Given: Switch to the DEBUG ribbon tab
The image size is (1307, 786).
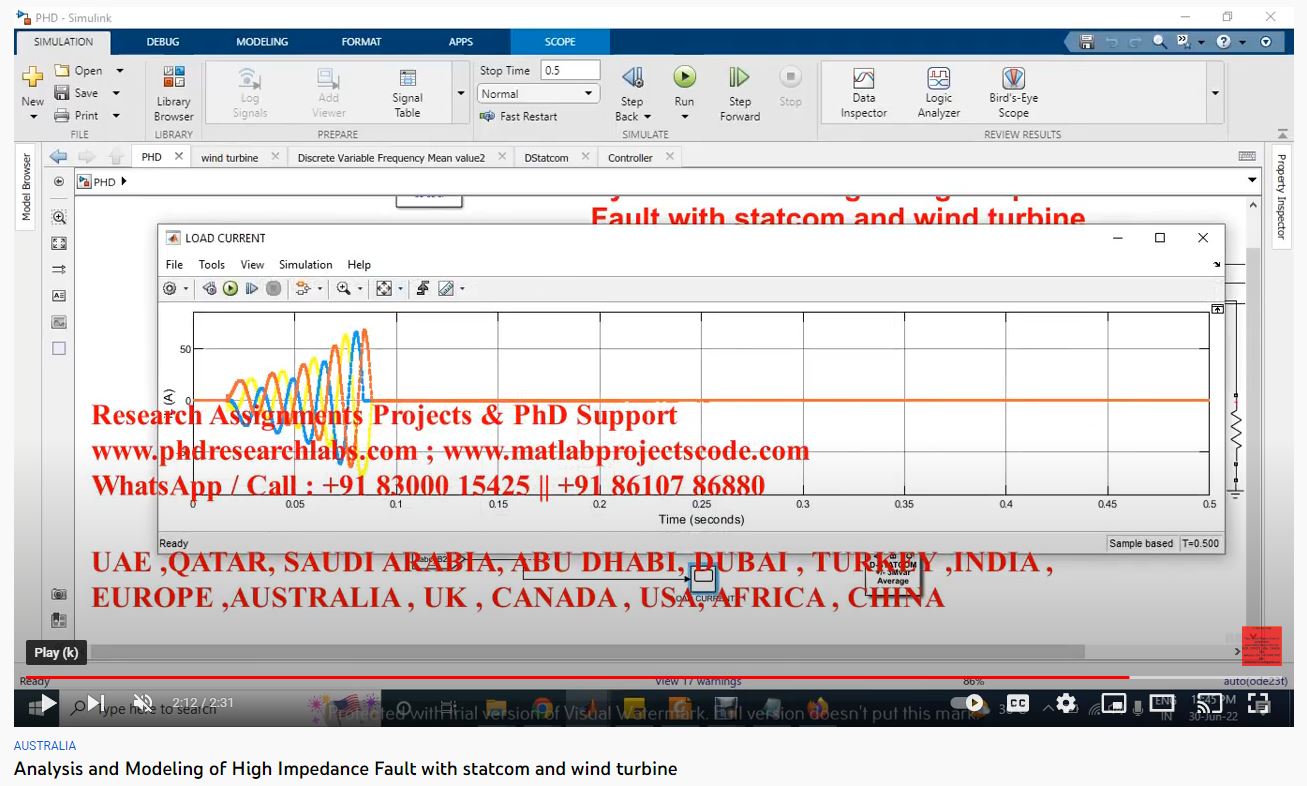Looking at the screenshot, I should tap(163, 42).
